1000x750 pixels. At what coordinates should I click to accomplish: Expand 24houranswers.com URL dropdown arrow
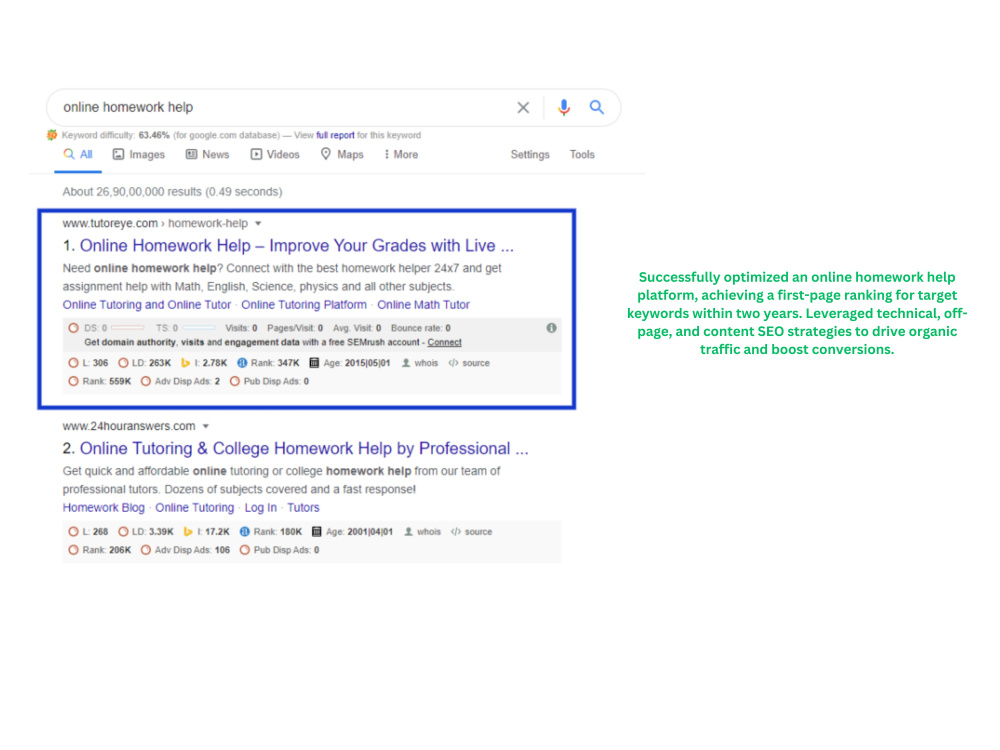pos(206,427)
